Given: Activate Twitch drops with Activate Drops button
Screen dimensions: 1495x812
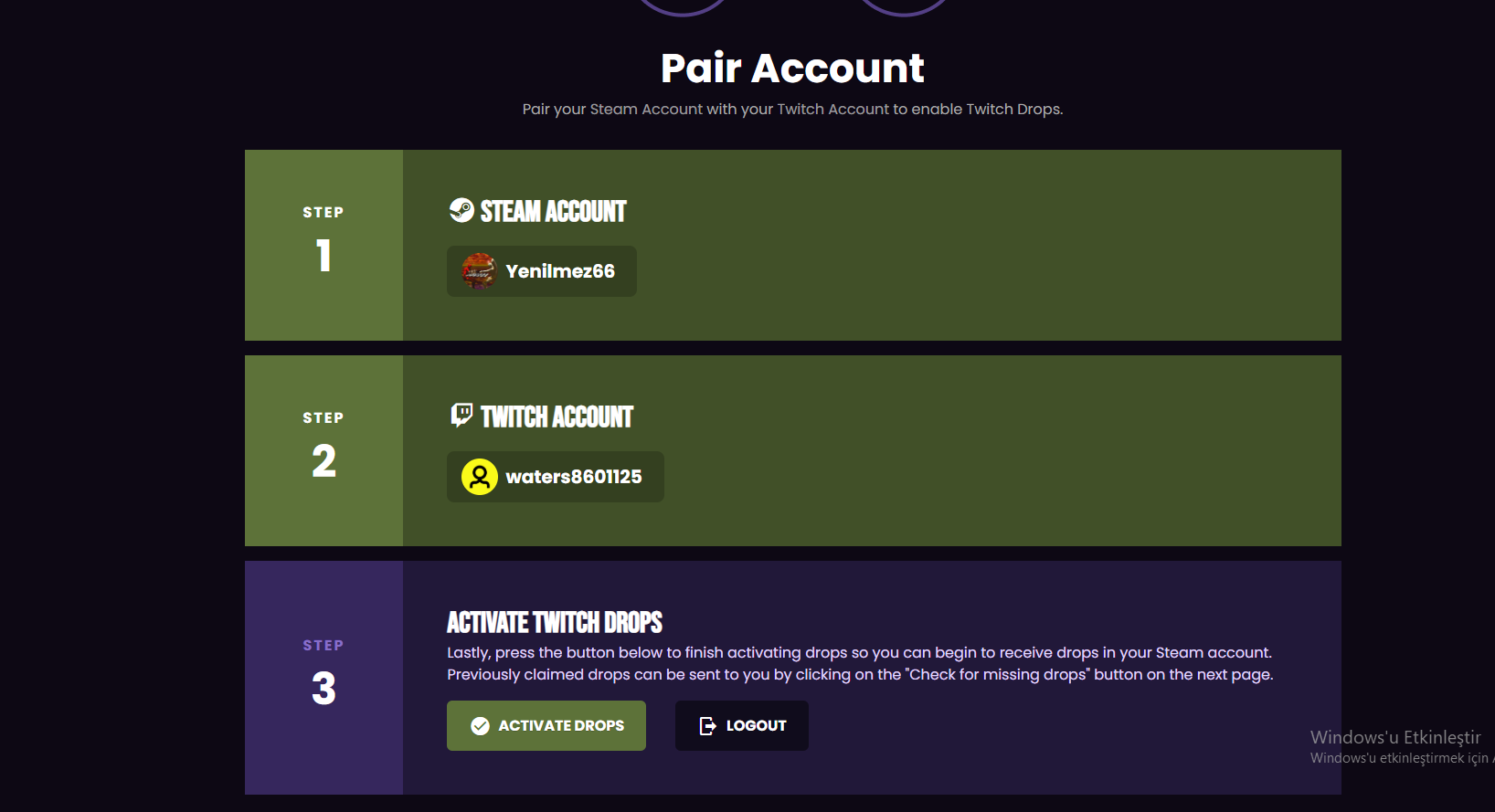Looking at the screenshot, I should coord(546,726).
